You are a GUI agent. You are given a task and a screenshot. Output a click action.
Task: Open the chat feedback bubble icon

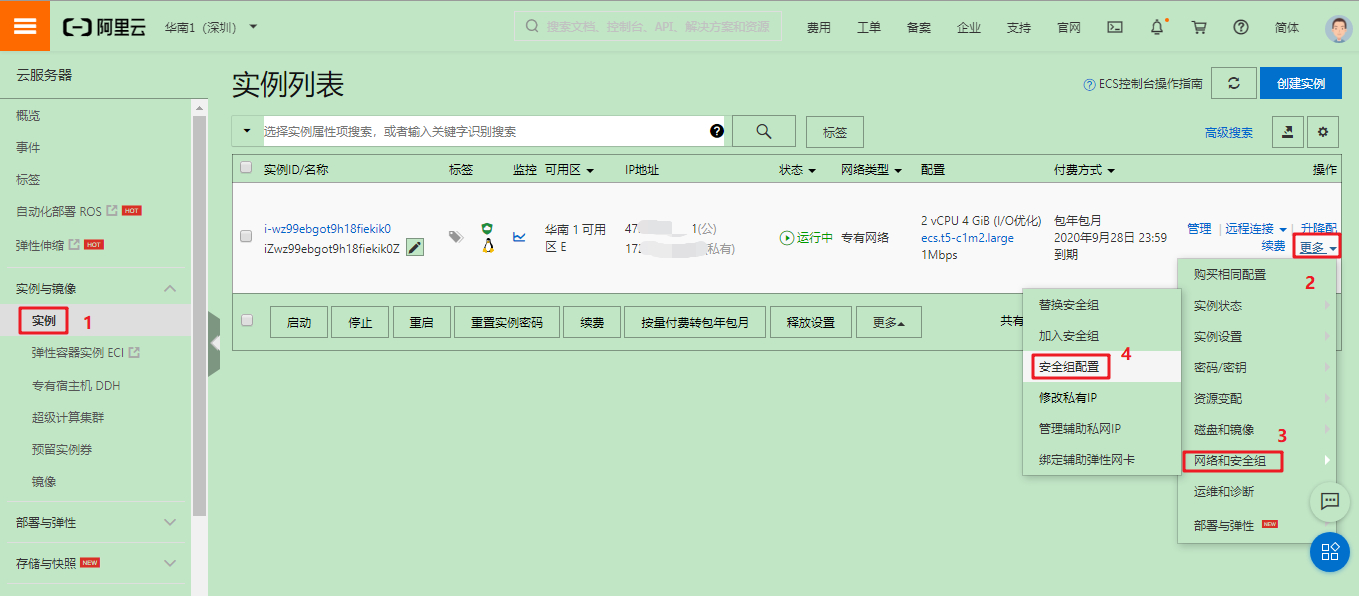tap(1330, 501)
